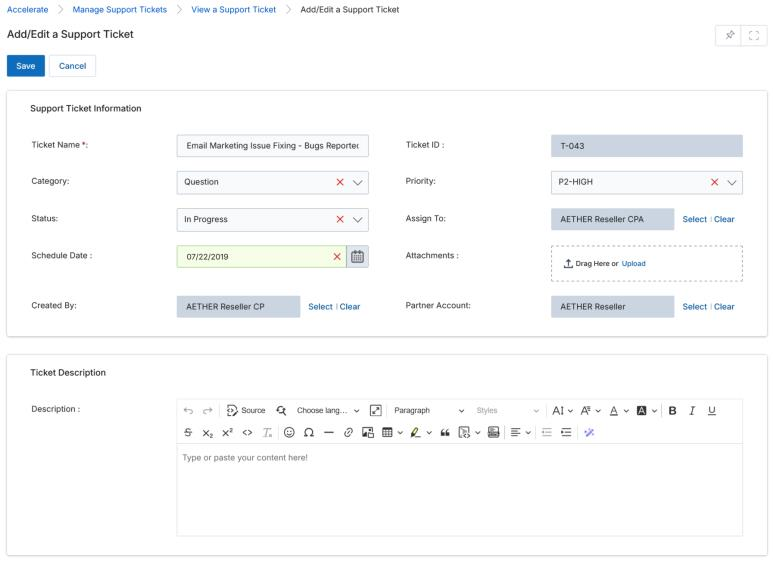
Task: Click the remove formatting icon
Action: (267, 433)
